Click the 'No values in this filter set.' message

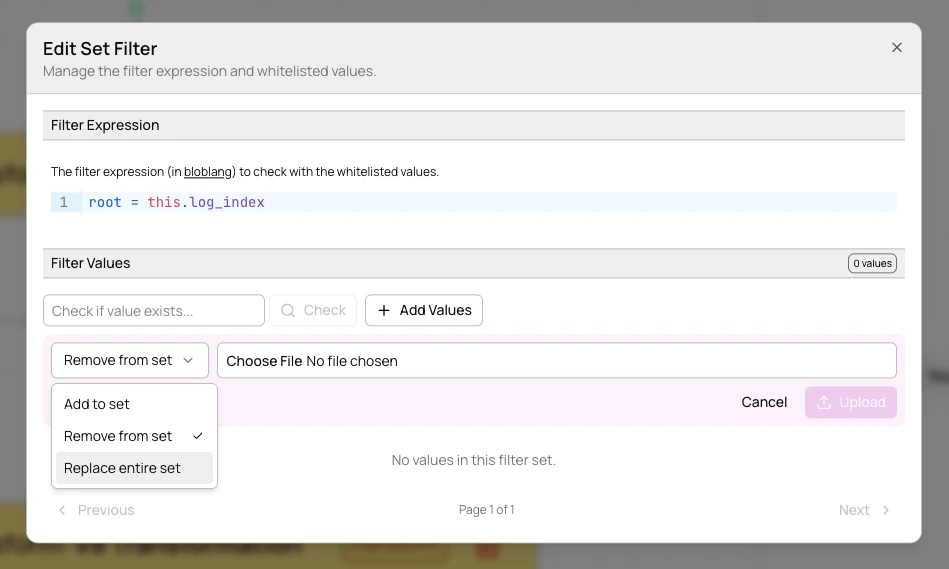pyautogui.click(x=473, y=460)
